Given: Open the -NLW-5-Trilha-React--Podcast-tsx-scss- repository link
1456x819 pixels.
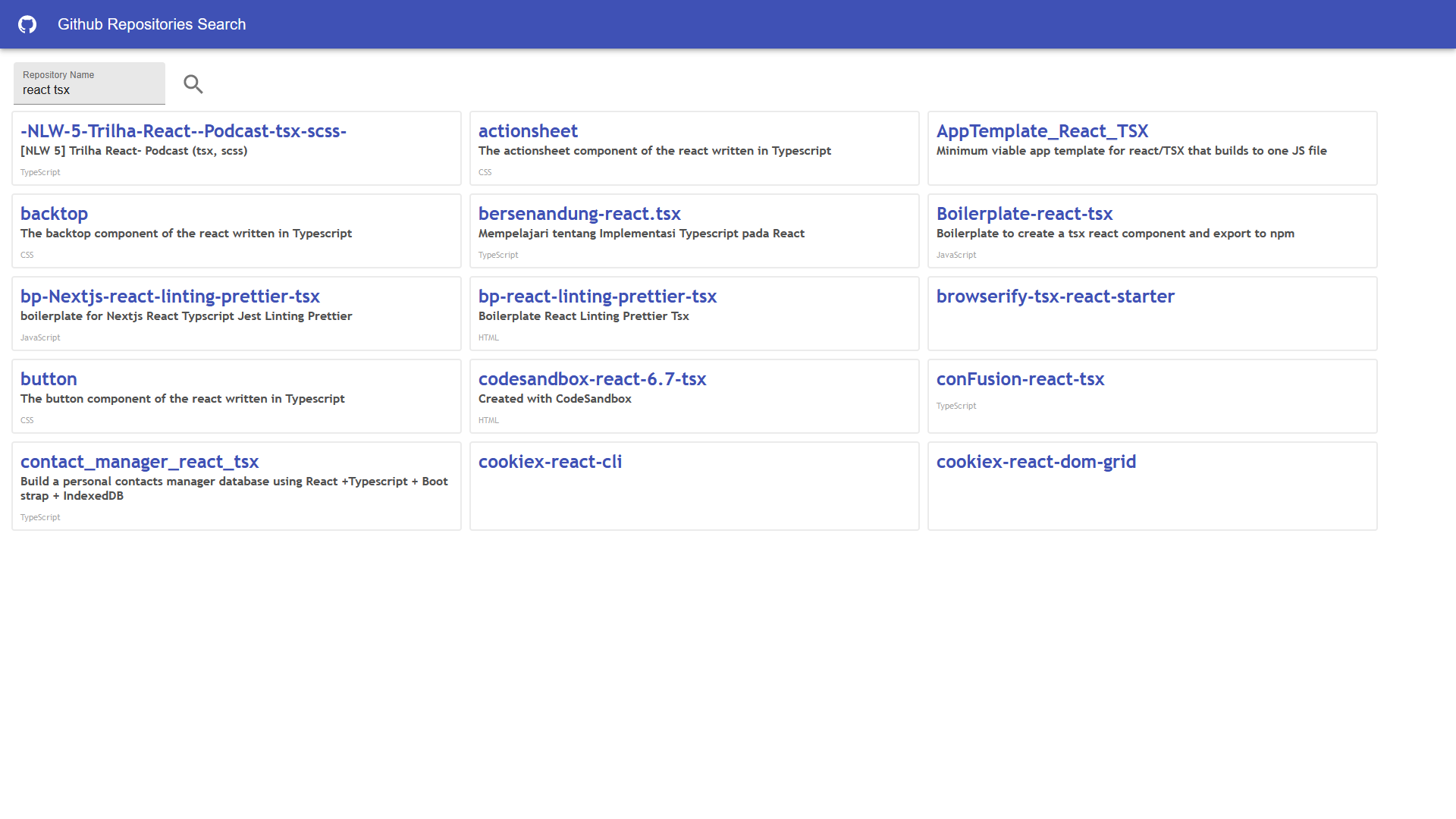Looking at the screenshot, I should [x=183, y=131].
